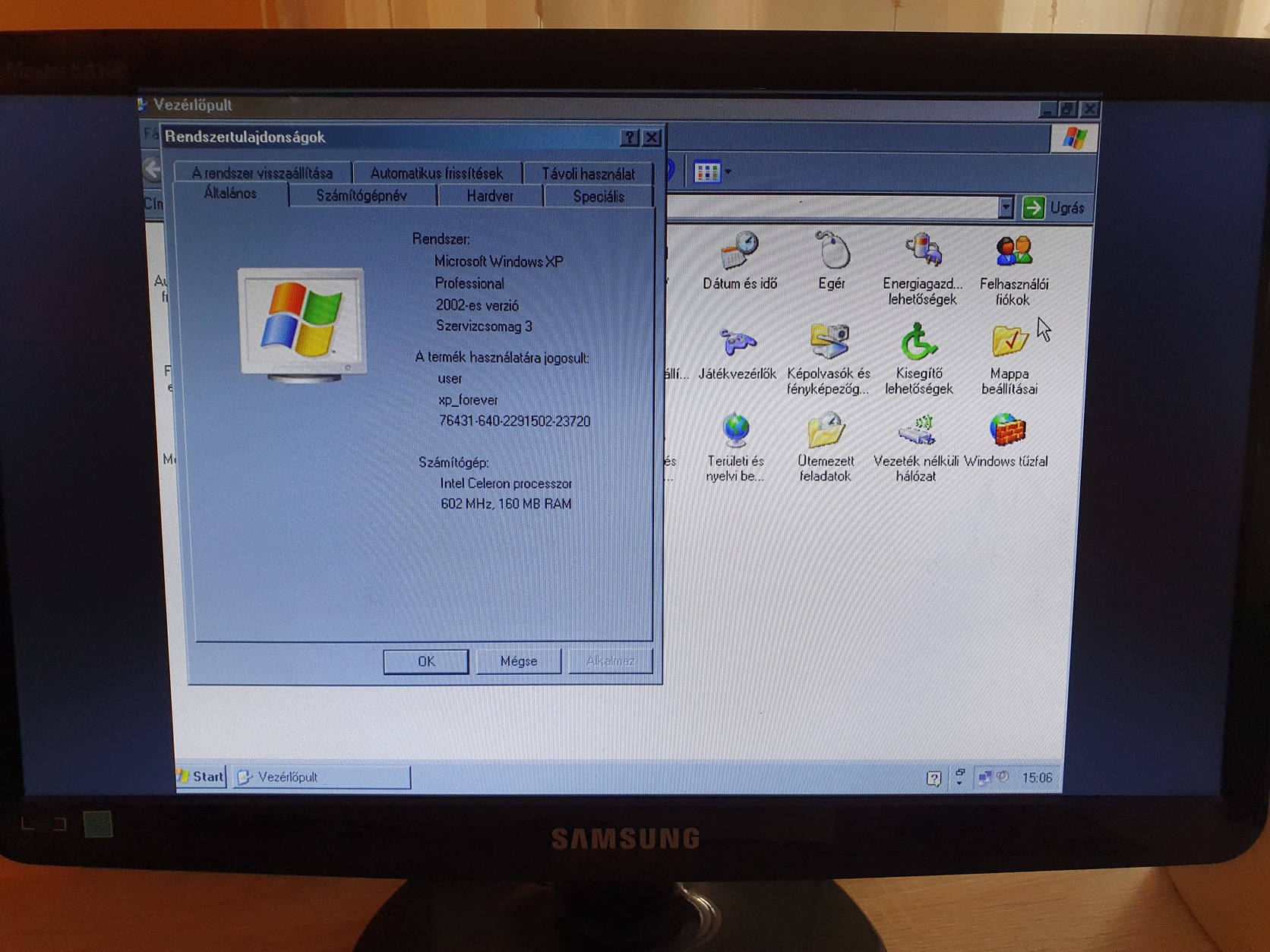Open the Speciális tab
This screenshot has height=952, width=1270.
(599, 197)
